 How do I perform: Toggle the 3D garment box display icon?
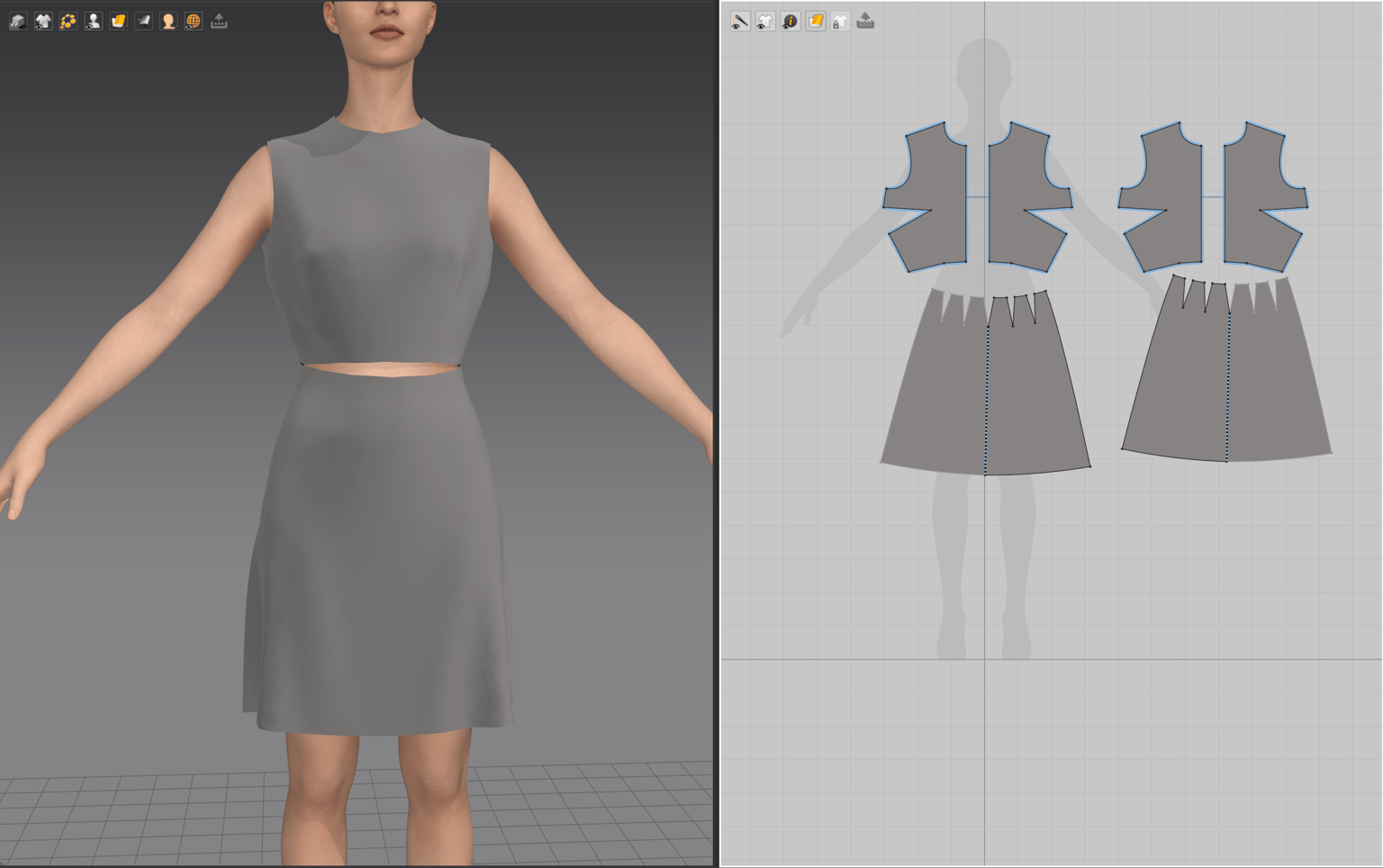pos(18,21)
